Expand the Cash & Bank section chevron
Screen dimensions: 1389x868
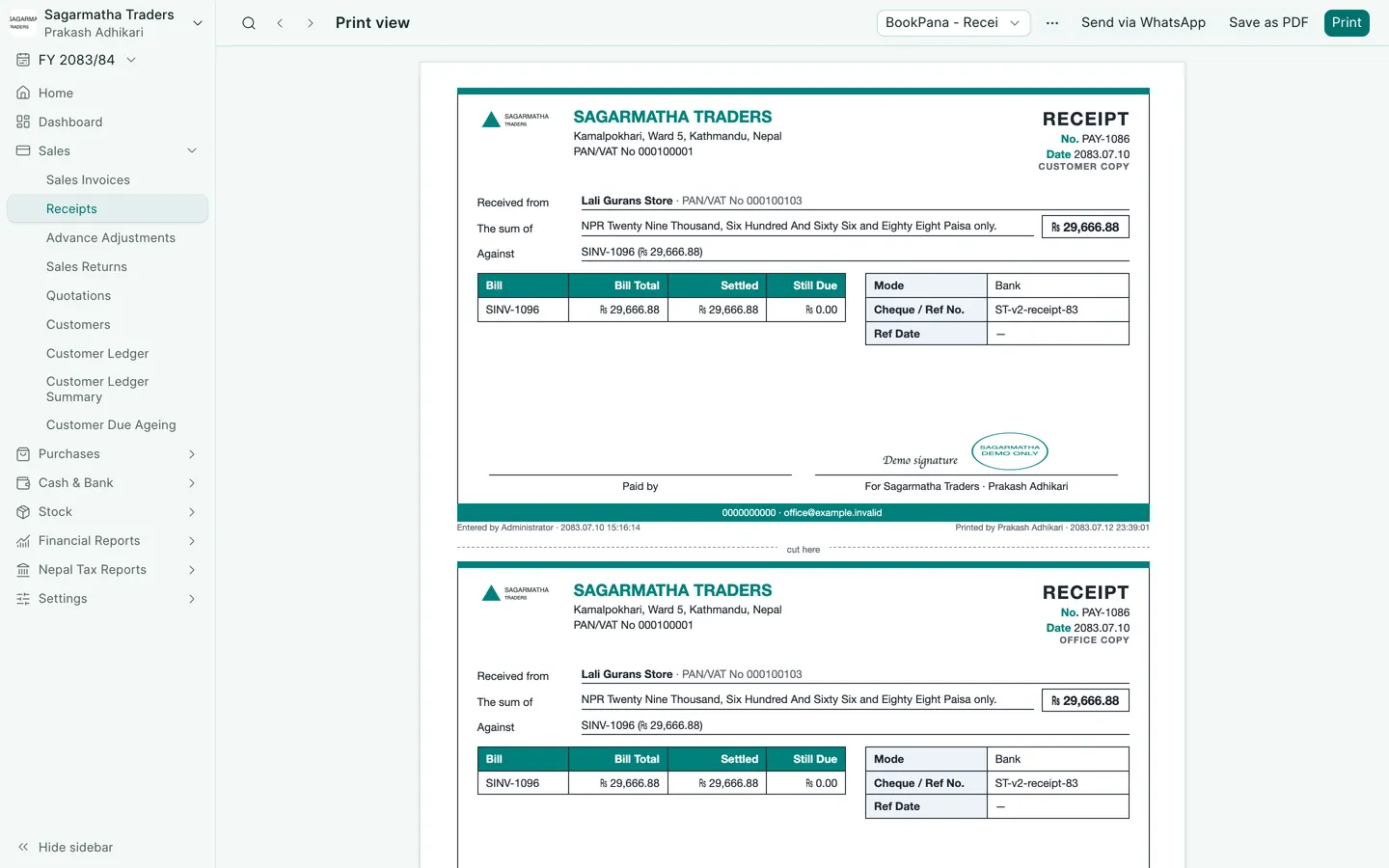click(x=192, y=483)
